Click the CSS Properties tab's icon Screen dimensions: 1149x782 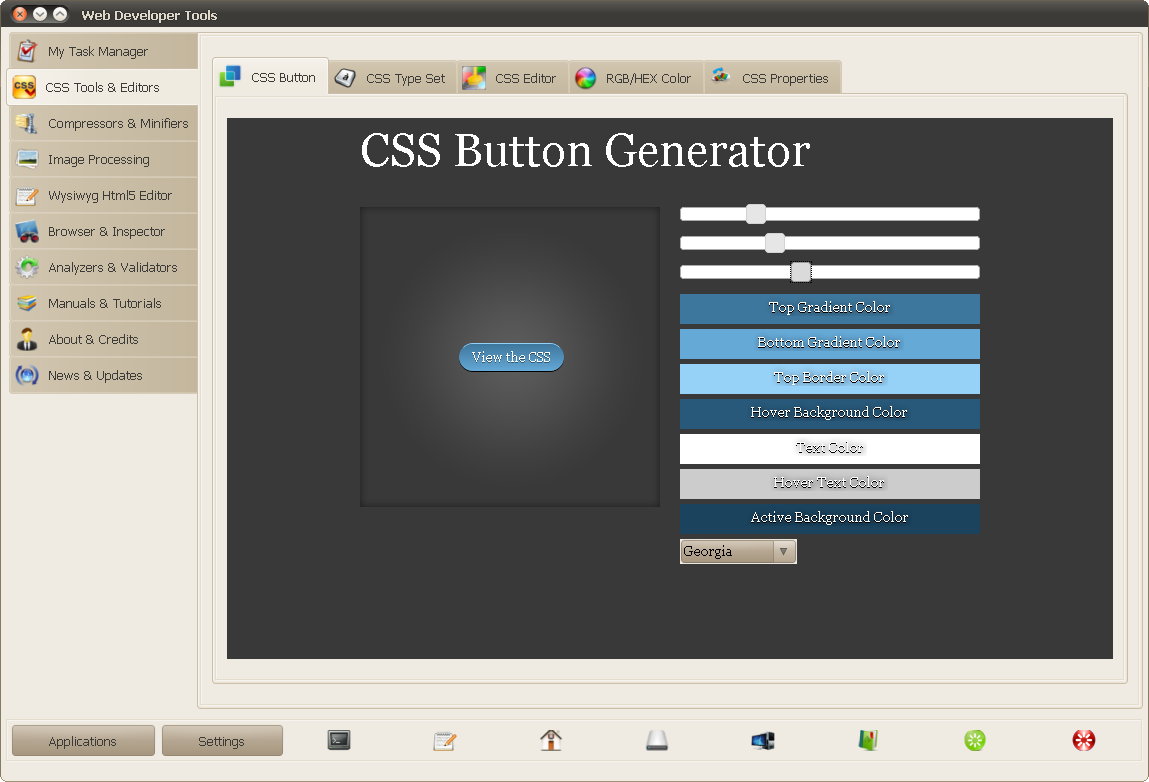[x=721, y=75]
